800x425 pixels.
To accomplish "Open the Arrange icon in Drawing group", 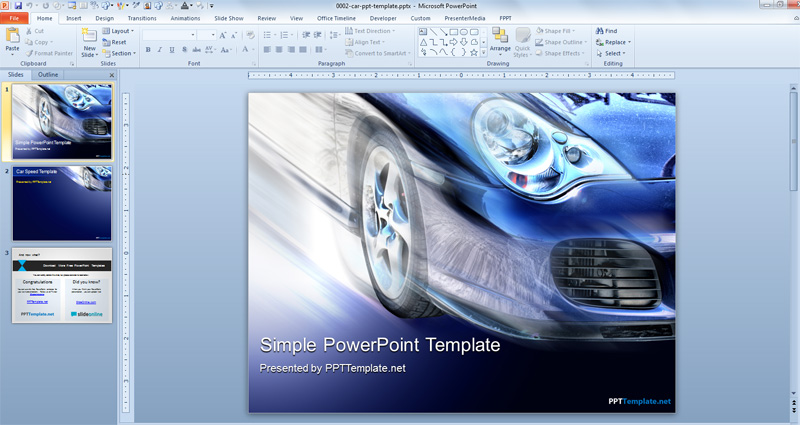I will (499, 36).
